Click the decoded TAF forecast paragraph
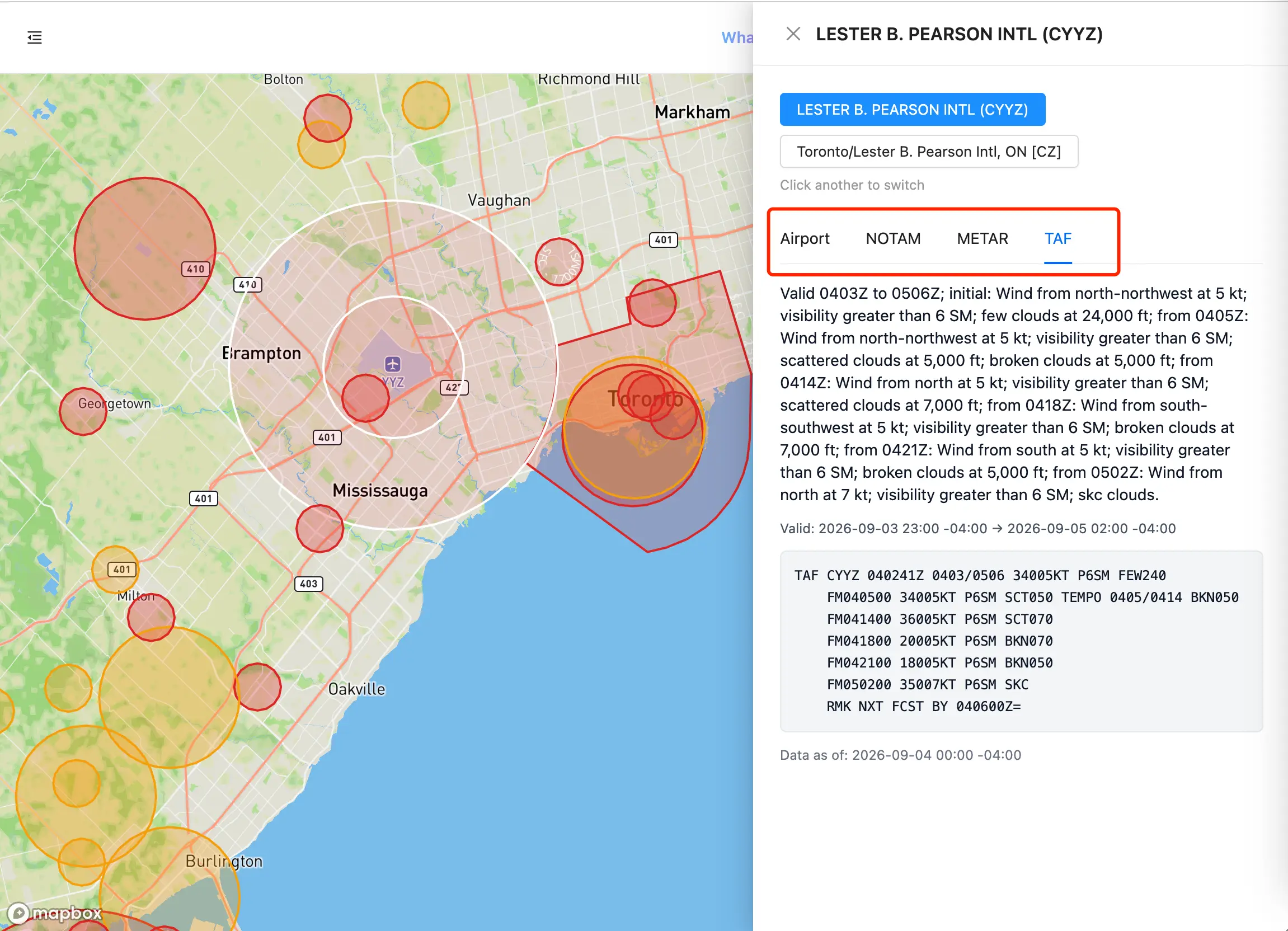The width and height of the screenshot is (1288, 931). (1014, 394)
